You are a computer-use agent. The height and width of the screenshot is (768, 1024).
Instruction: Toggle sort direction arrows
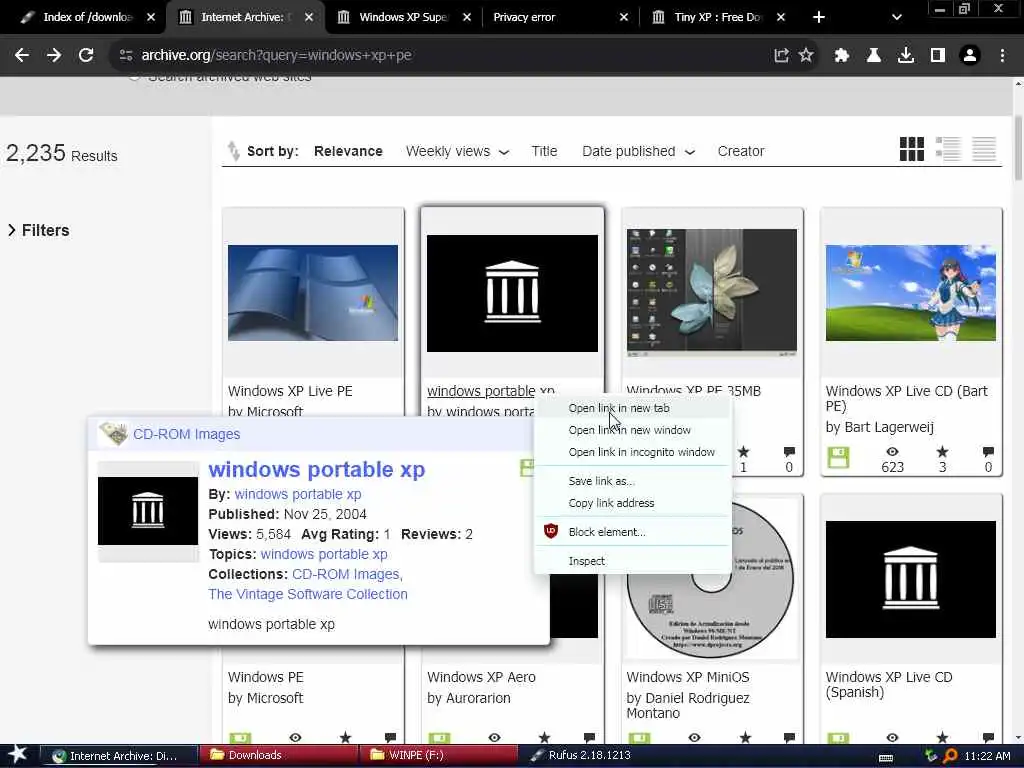(x=233, y=151)
